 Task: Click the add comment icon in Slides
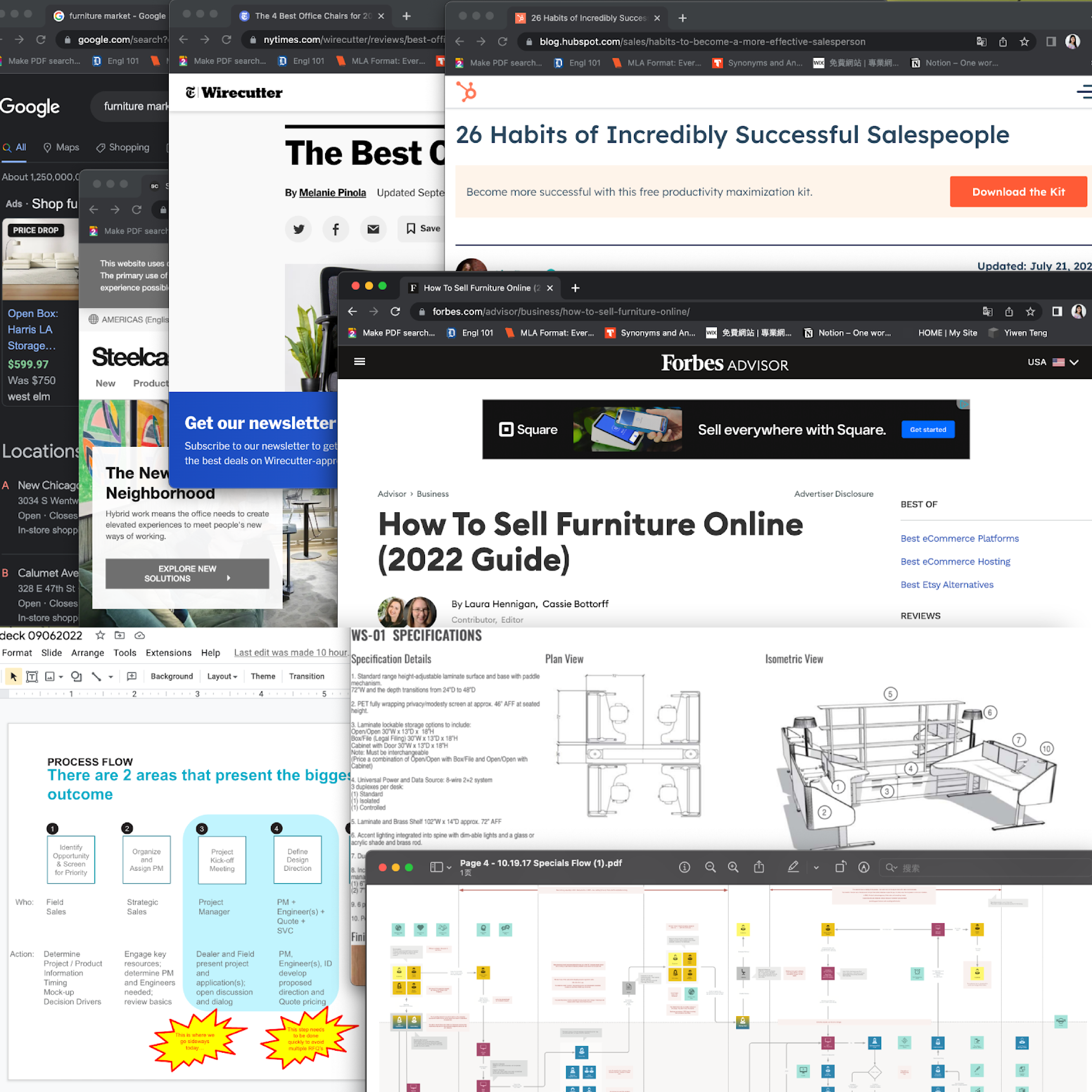[132, 677]
